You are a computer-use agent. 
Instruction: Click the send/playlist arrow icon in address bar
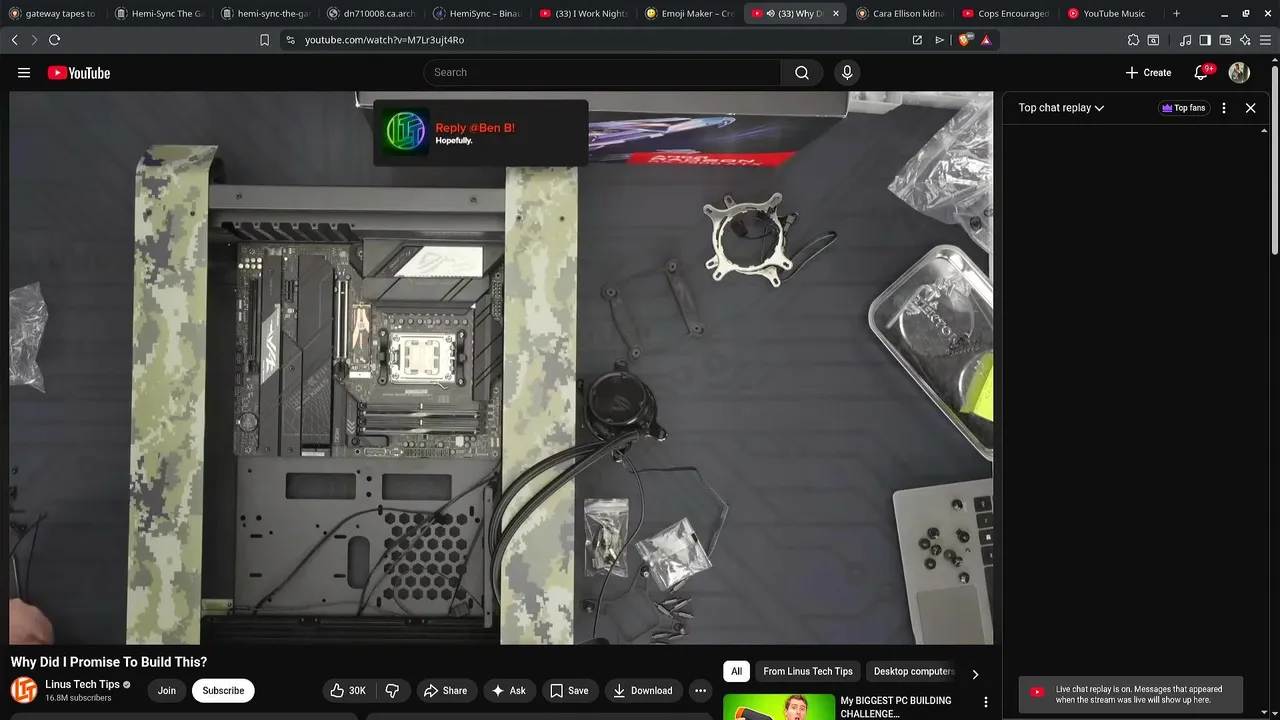pos(939,40)
